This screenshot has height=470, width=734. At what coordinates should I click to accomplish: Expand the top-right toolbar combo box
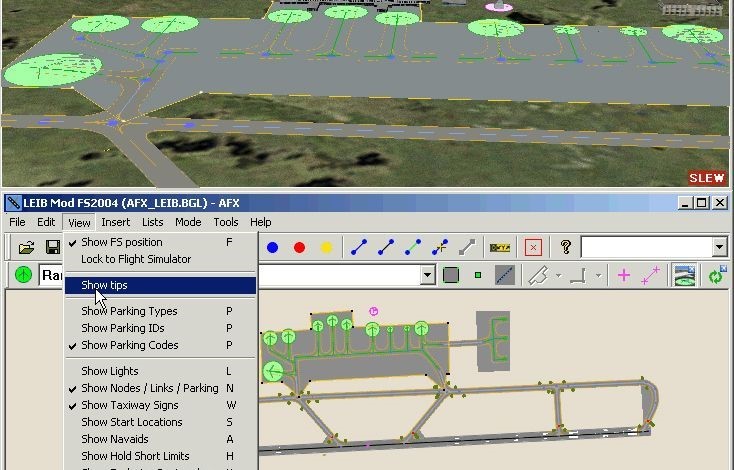click(x=719, y=247)
